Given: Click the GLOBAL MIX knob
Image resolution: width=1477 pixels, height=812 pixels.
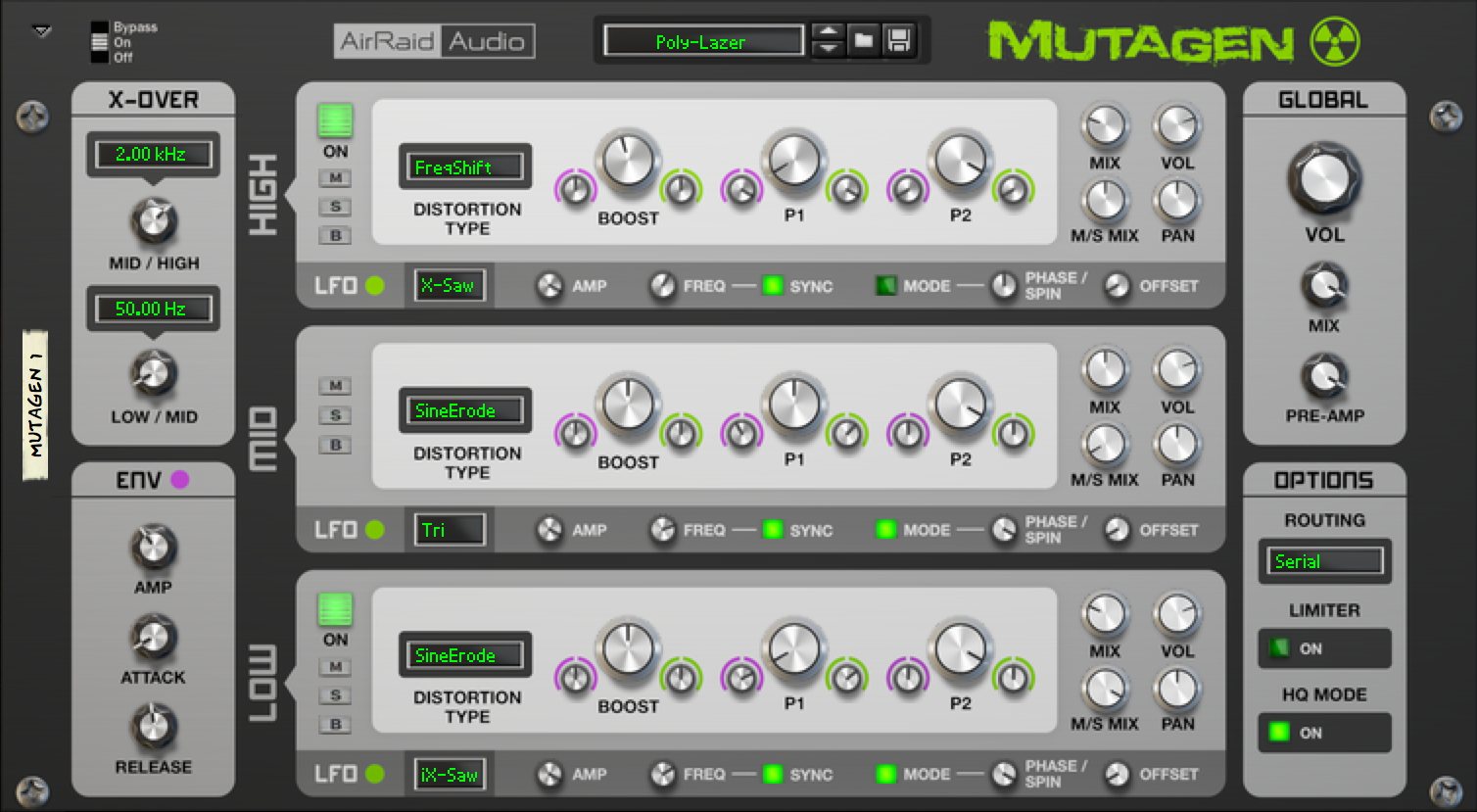Looking at the screenshot, I should pyautogui.click(x=1324, y=286).
